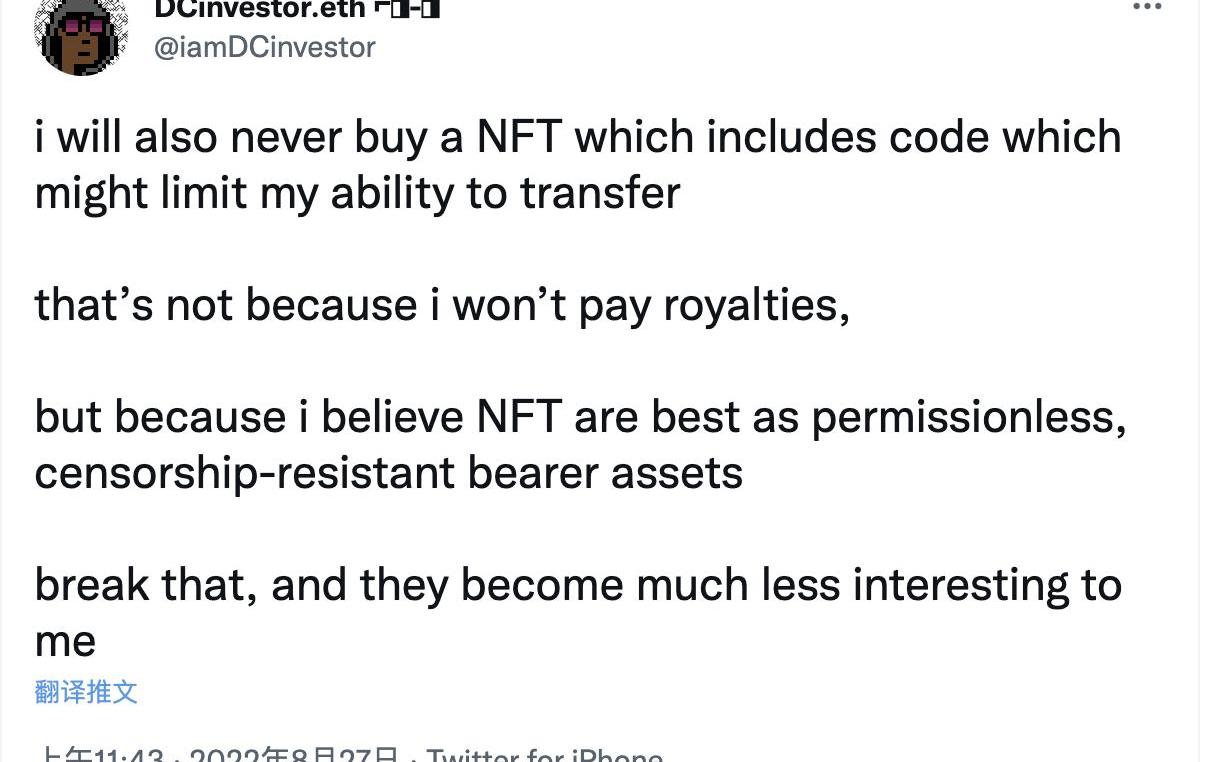The image size is (1206, 762).
Task: Click the line "might limit my ability to transfer"
Action: point(357,193)
